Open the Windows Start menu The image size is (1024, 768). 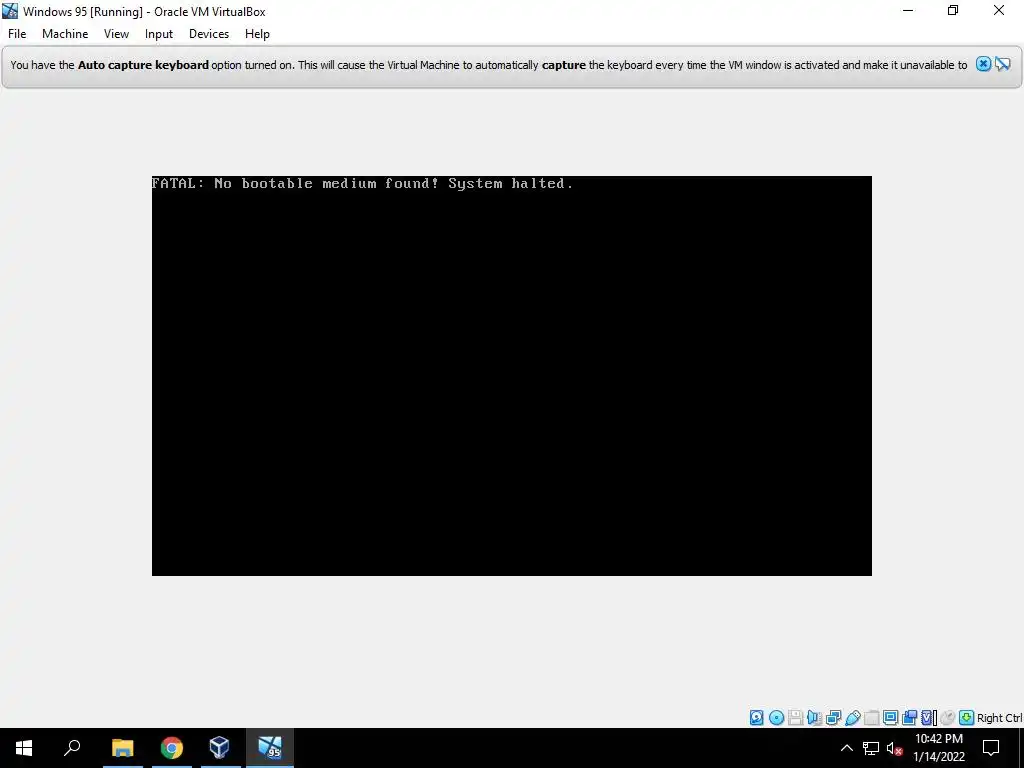(x=24, y=748)
